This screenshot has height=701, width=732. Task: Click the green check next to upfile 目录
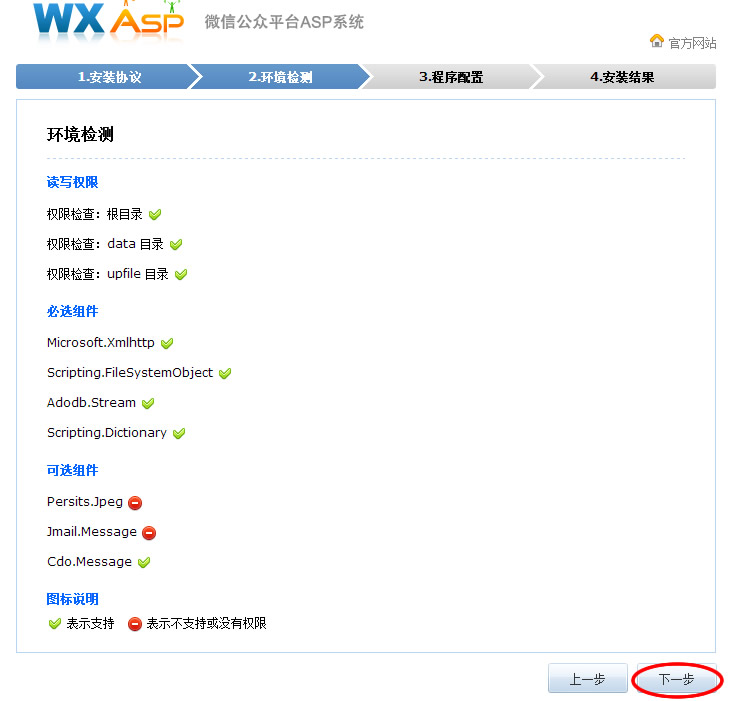181,274
